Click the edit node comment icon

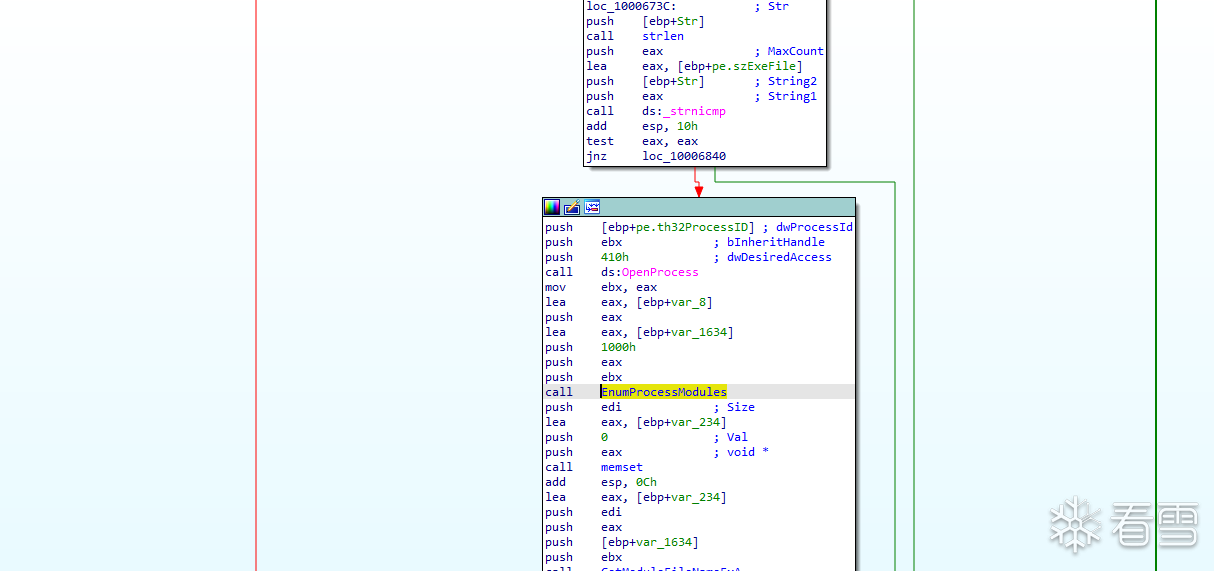[x=572, y=207]
